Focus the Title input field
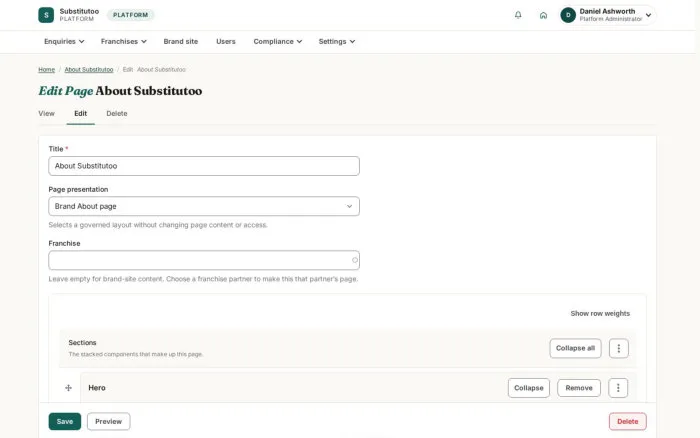Screen dimensions: 700x438 (x=204, y=166)
